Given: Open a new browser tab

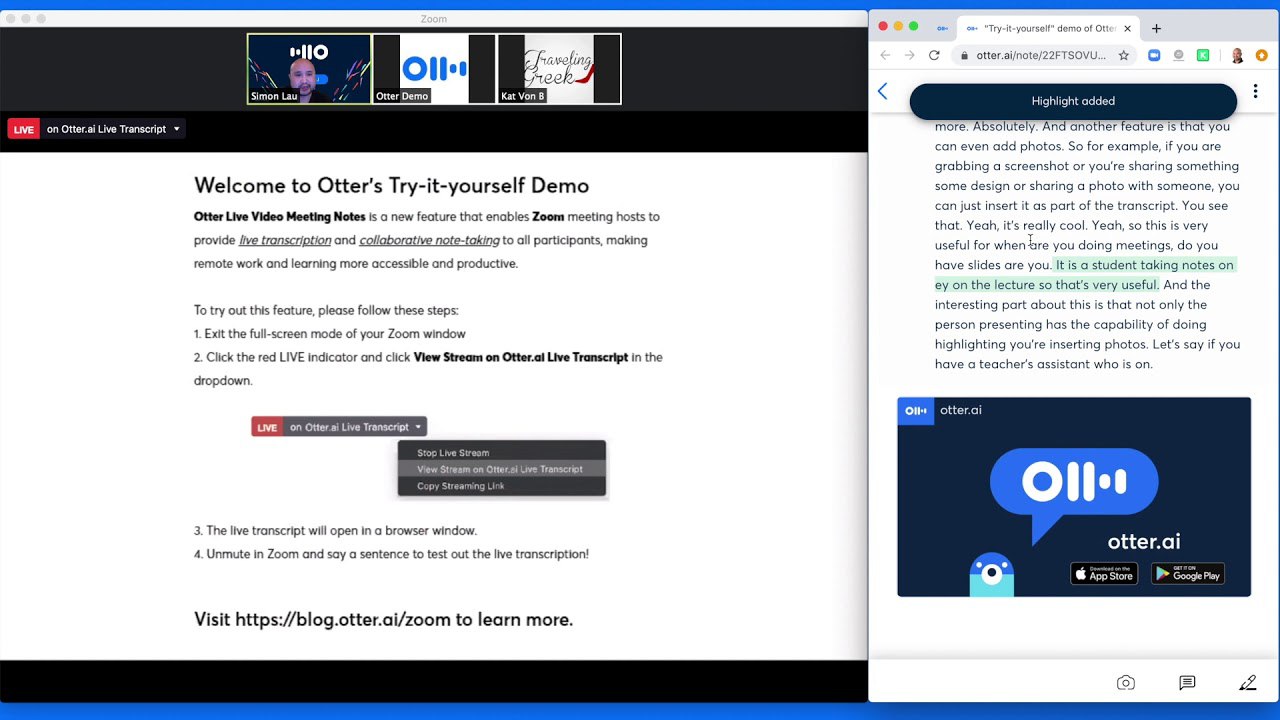Looking at the screenshot, I should tap(1156, 28).
